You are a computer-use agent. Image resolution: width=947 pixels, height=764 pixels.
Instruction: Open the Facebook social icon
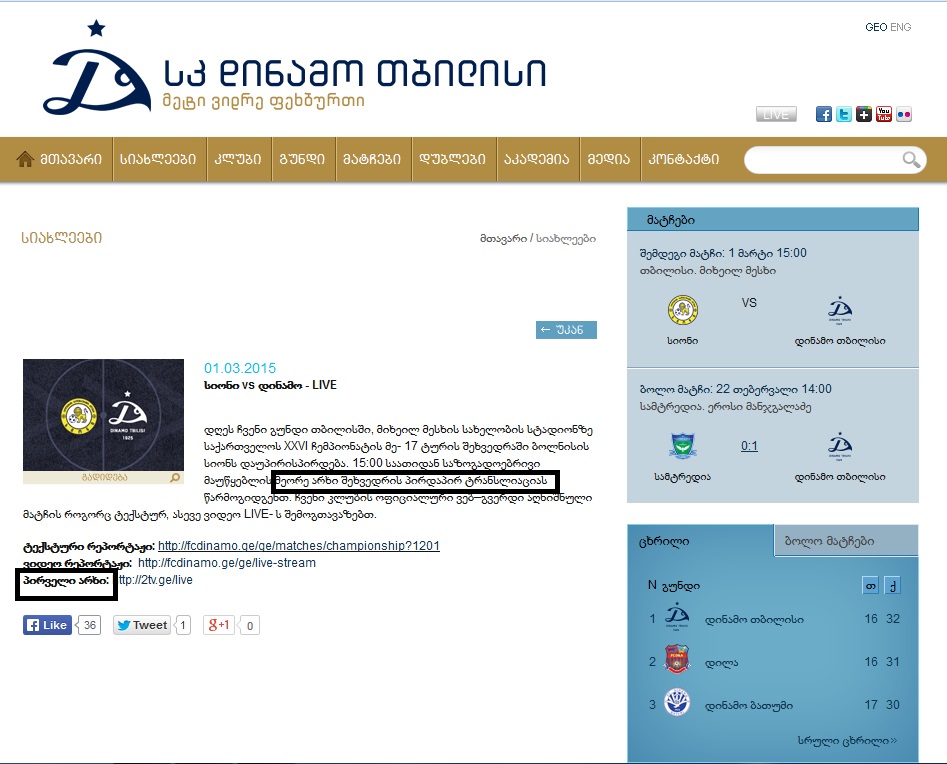823,114
